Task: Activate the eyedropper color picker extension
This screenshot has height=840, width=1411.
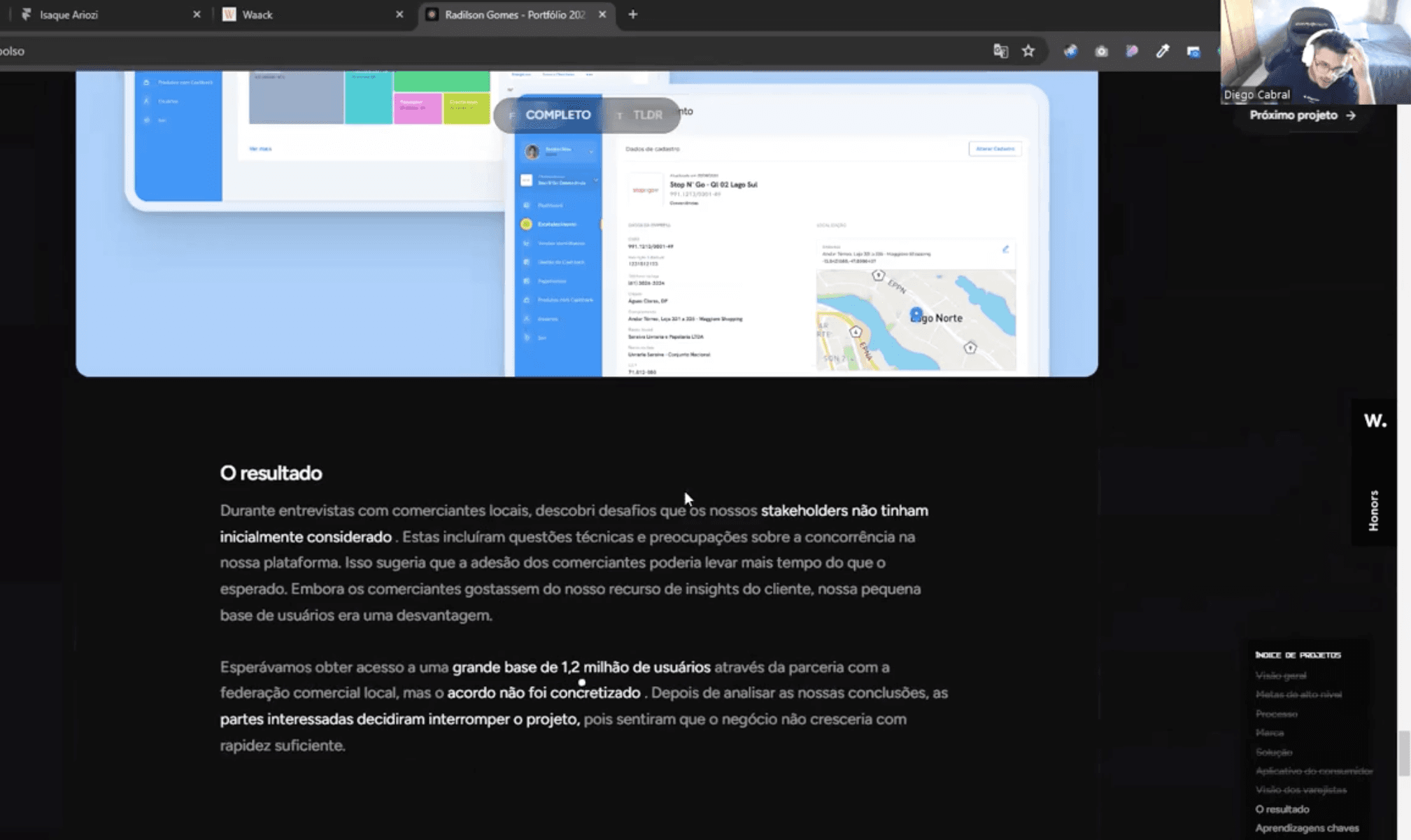Action: tap(1162, 51)
